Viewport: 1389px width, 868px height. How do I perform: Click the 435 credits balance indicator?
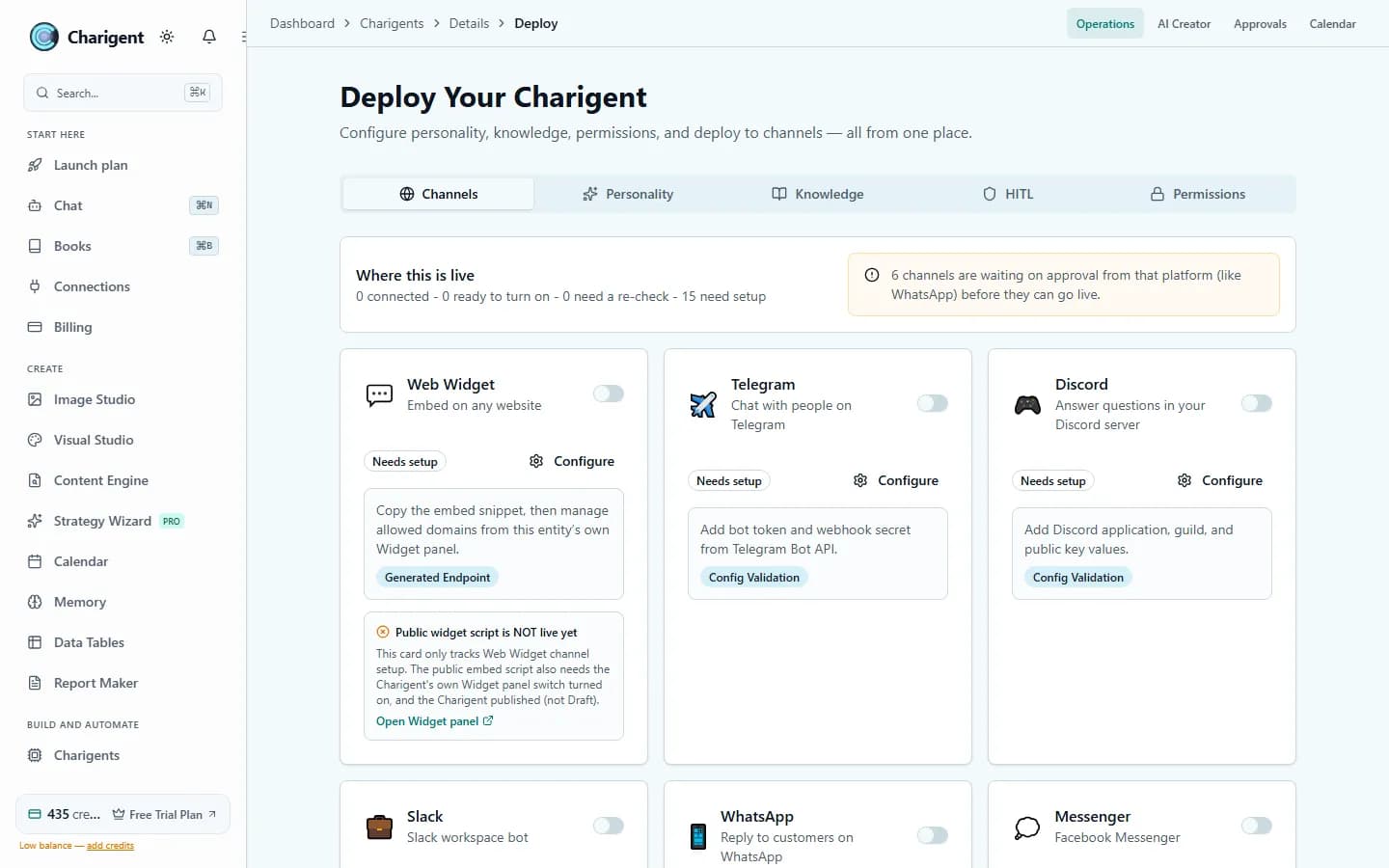click(x=64, y=815)
